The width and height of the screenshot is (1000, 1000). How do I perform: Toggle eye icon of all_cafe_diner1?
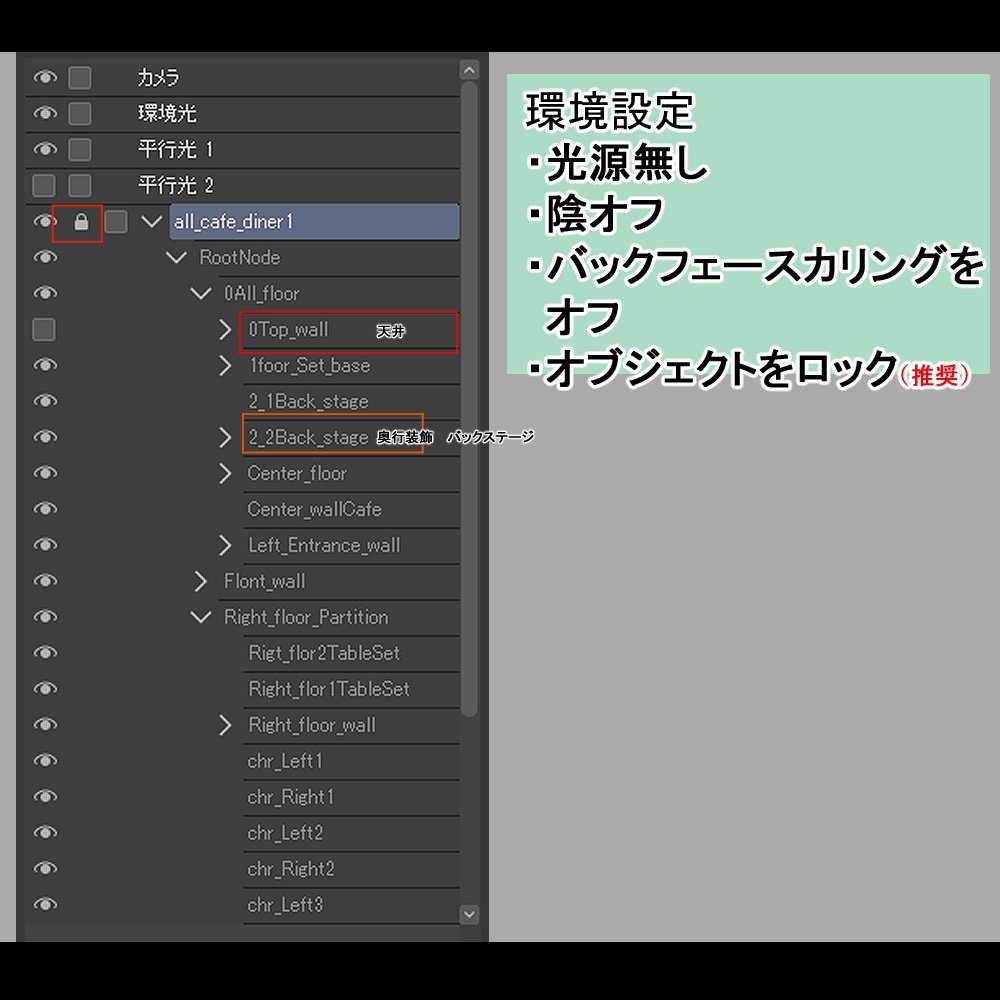(x=43, y=221)
